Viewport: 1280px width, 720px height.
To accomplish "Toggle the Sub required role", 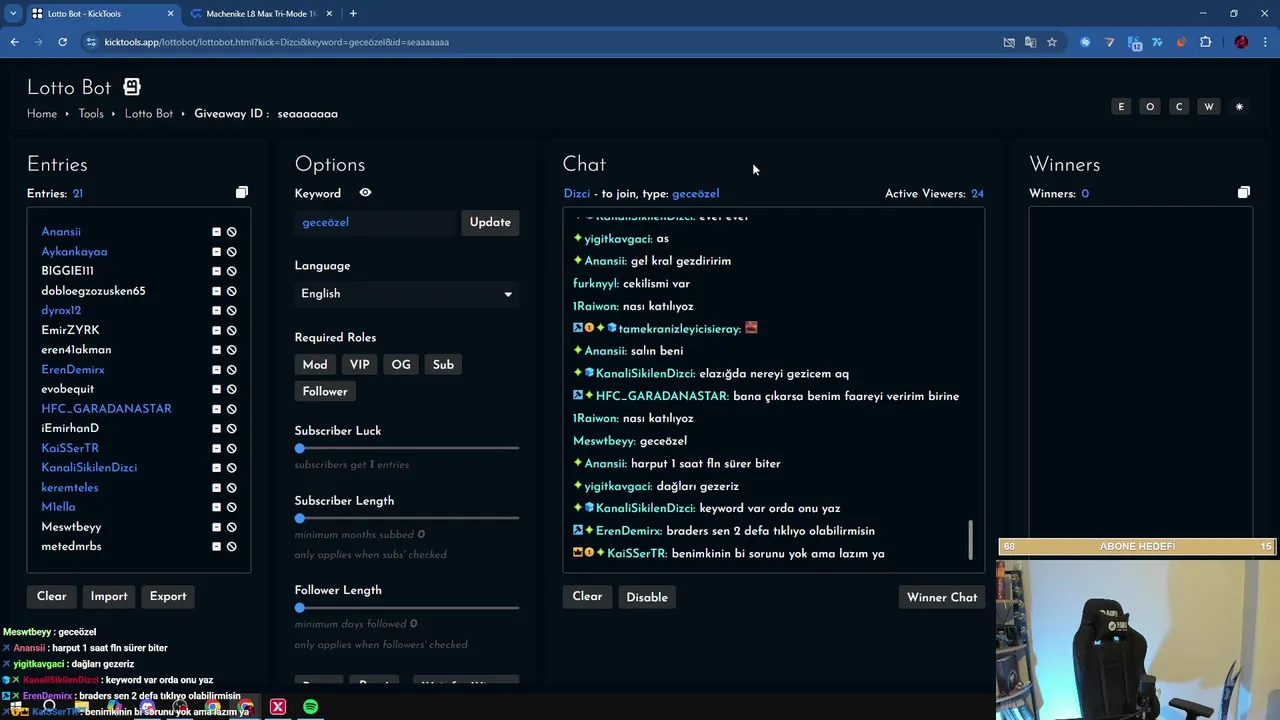I will [443, 365].
